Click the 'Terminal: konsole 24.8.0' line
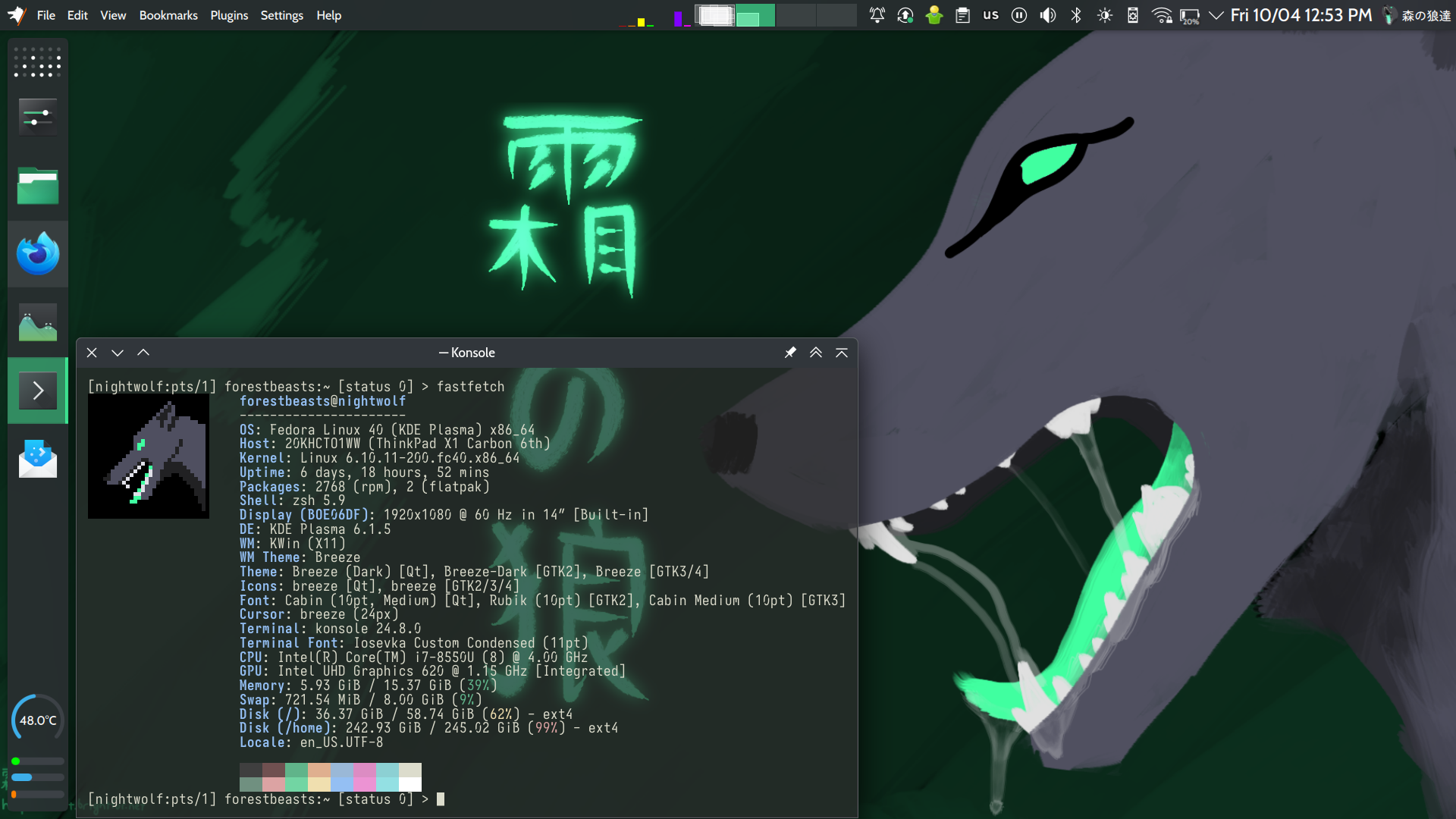Viewport: 1456px width, 819px height. click(x=330, y=629)
